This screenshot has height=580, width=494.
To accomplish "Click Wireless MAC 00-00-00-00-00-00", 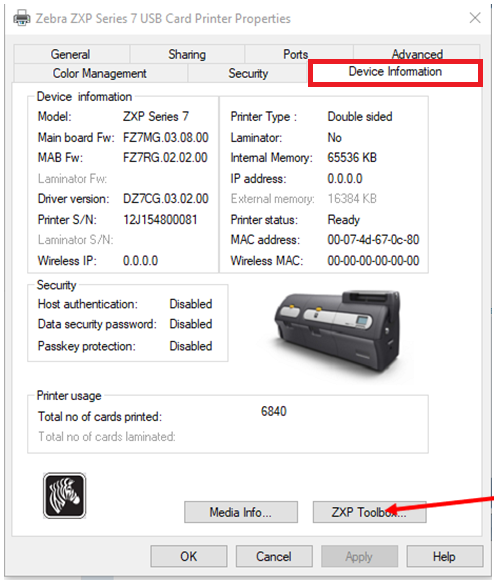I will click(373, 261).
